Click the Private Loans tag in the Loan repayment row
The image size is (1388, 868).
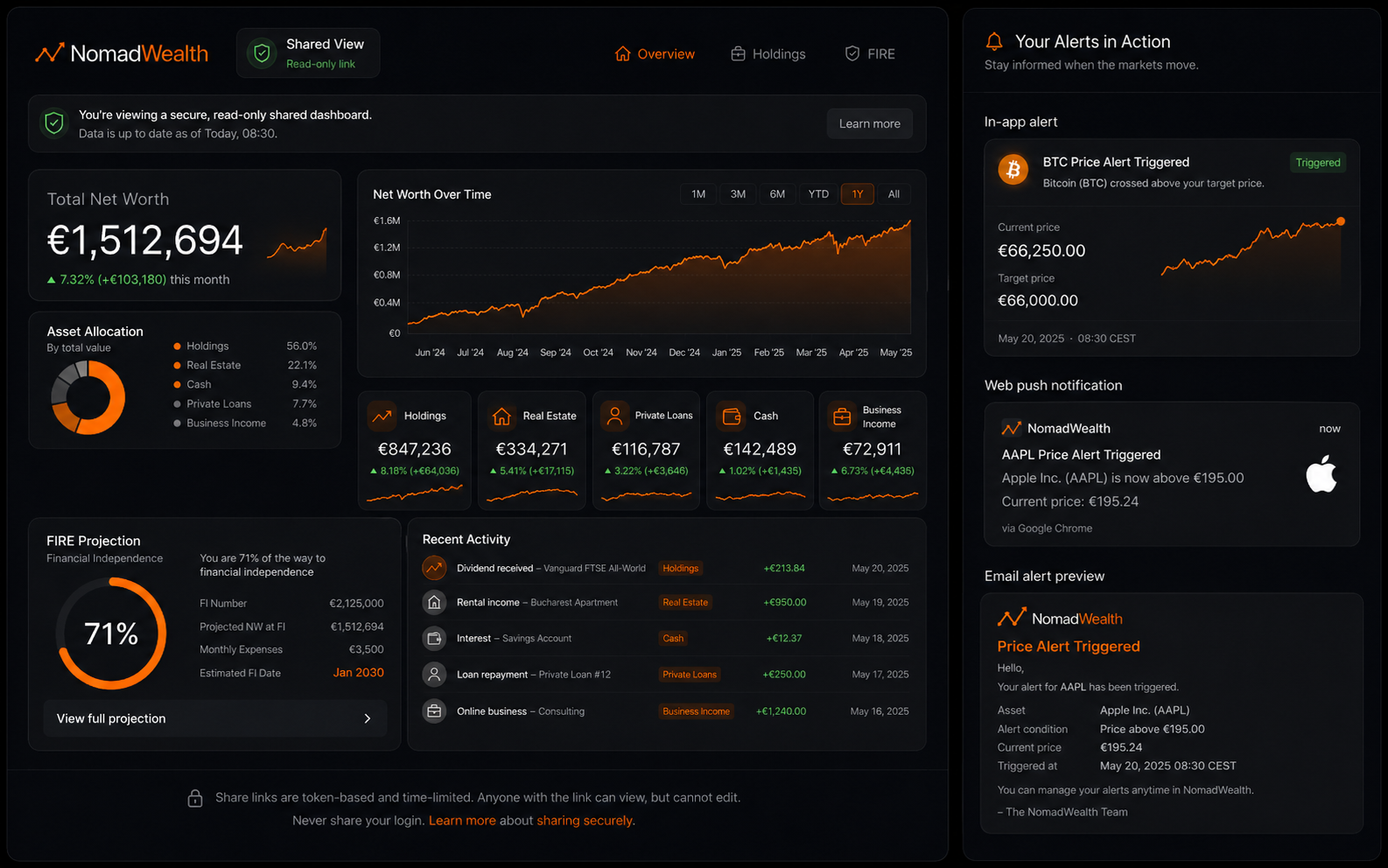tap(690, 674)
